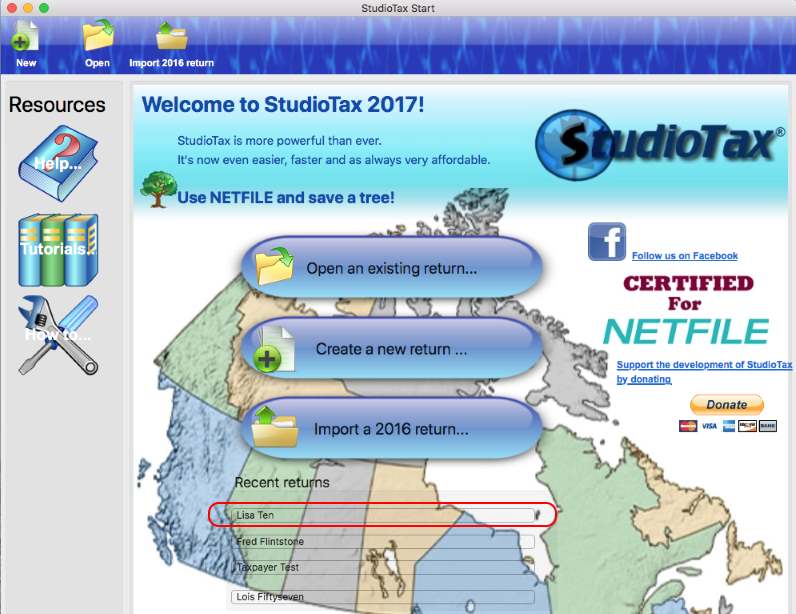The width and height of the screenshot is (796, 614).
Task: Open the Fred Flintstone recent return
Action: click(382, 542)
